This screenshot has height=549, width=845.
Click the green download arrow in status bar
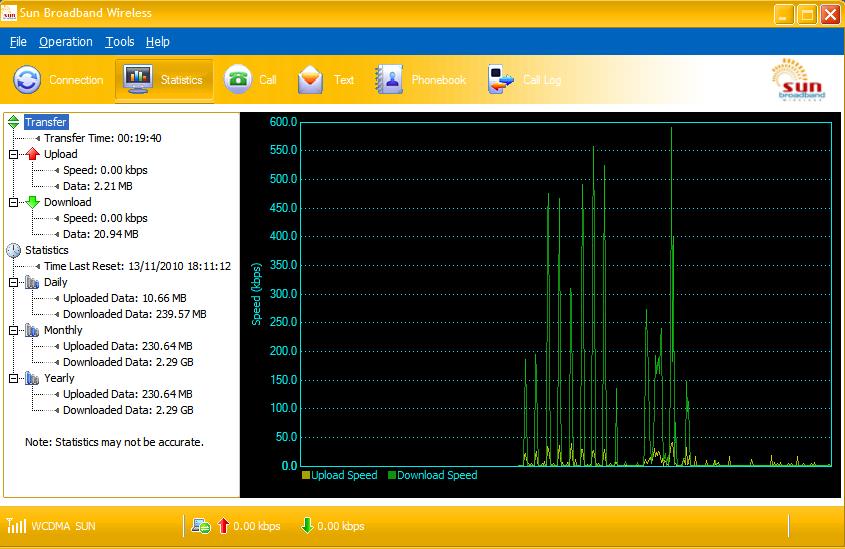coord(307,526)
